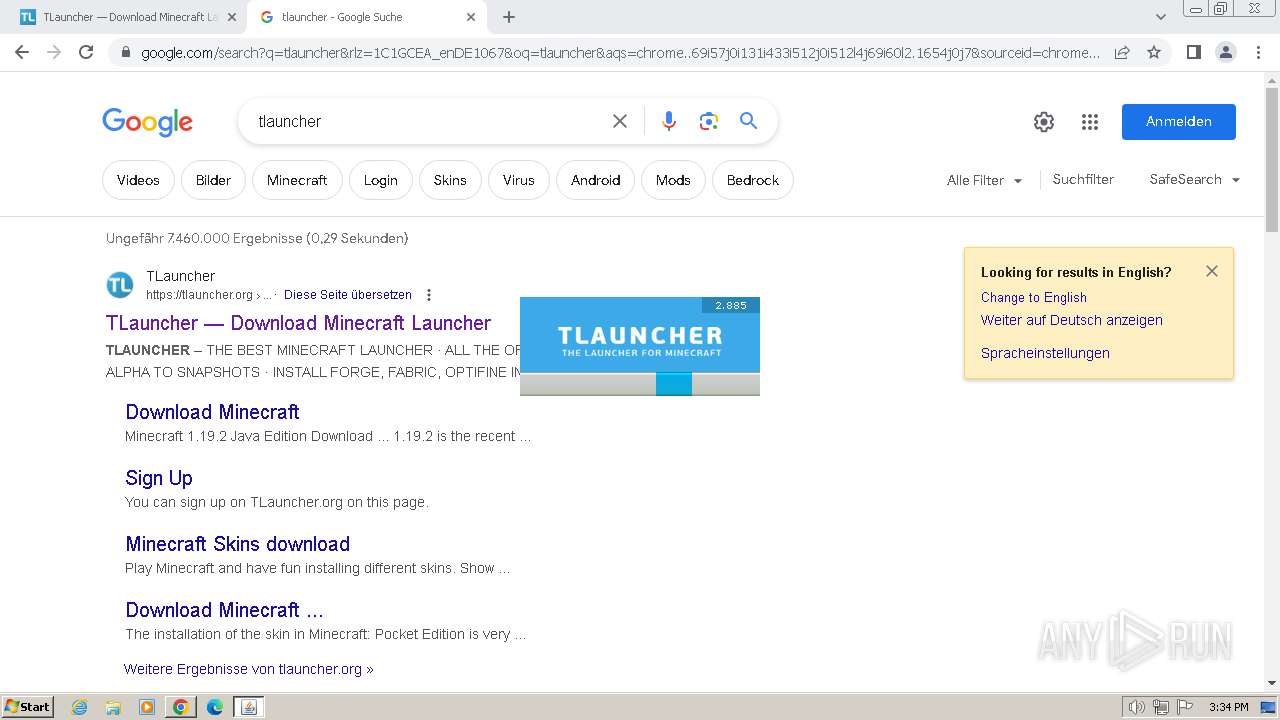The height and width of the screenshot is (720, 1280).
Task: Expand Alle Filter dropdown
Action: [984, 180]
